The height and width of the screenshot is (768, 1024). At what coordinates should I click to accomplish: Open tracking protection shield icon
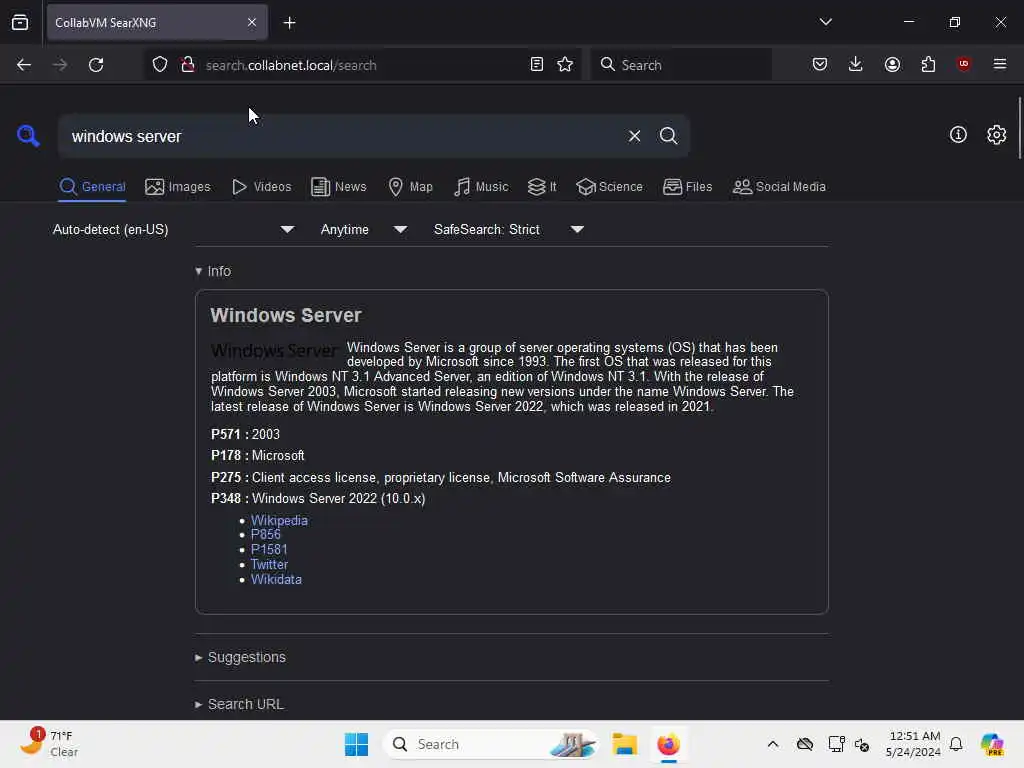pos(160,65)
